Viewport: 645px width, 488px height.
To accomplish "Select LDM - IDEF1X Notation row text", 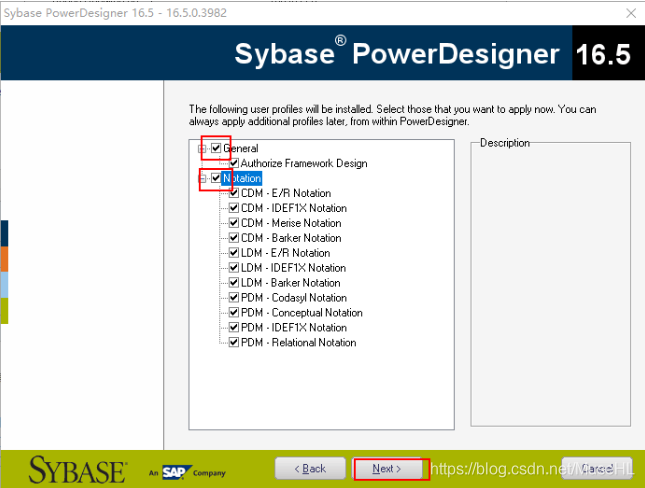I will 293,268.
